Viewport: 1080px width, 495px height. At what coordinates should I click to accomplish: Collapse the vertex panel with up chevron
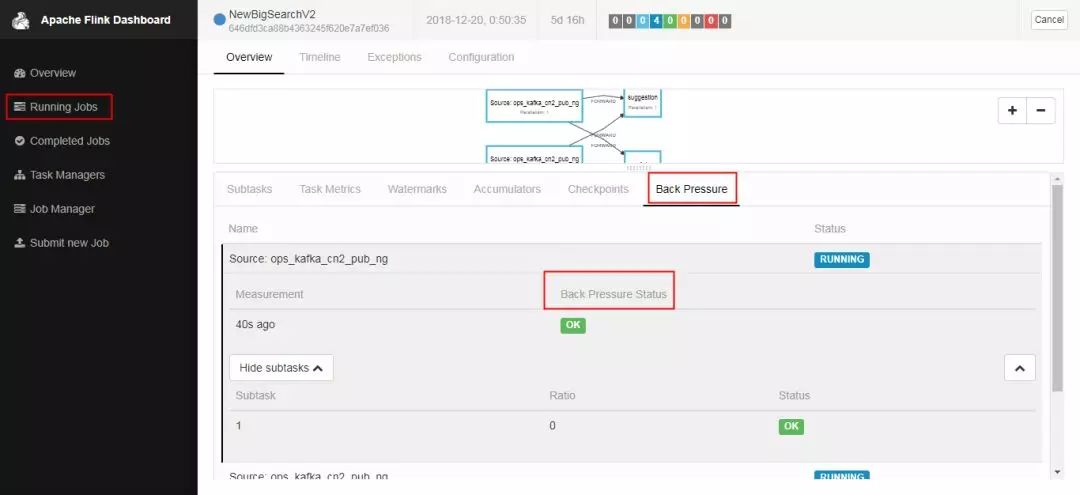(1020, 368)
